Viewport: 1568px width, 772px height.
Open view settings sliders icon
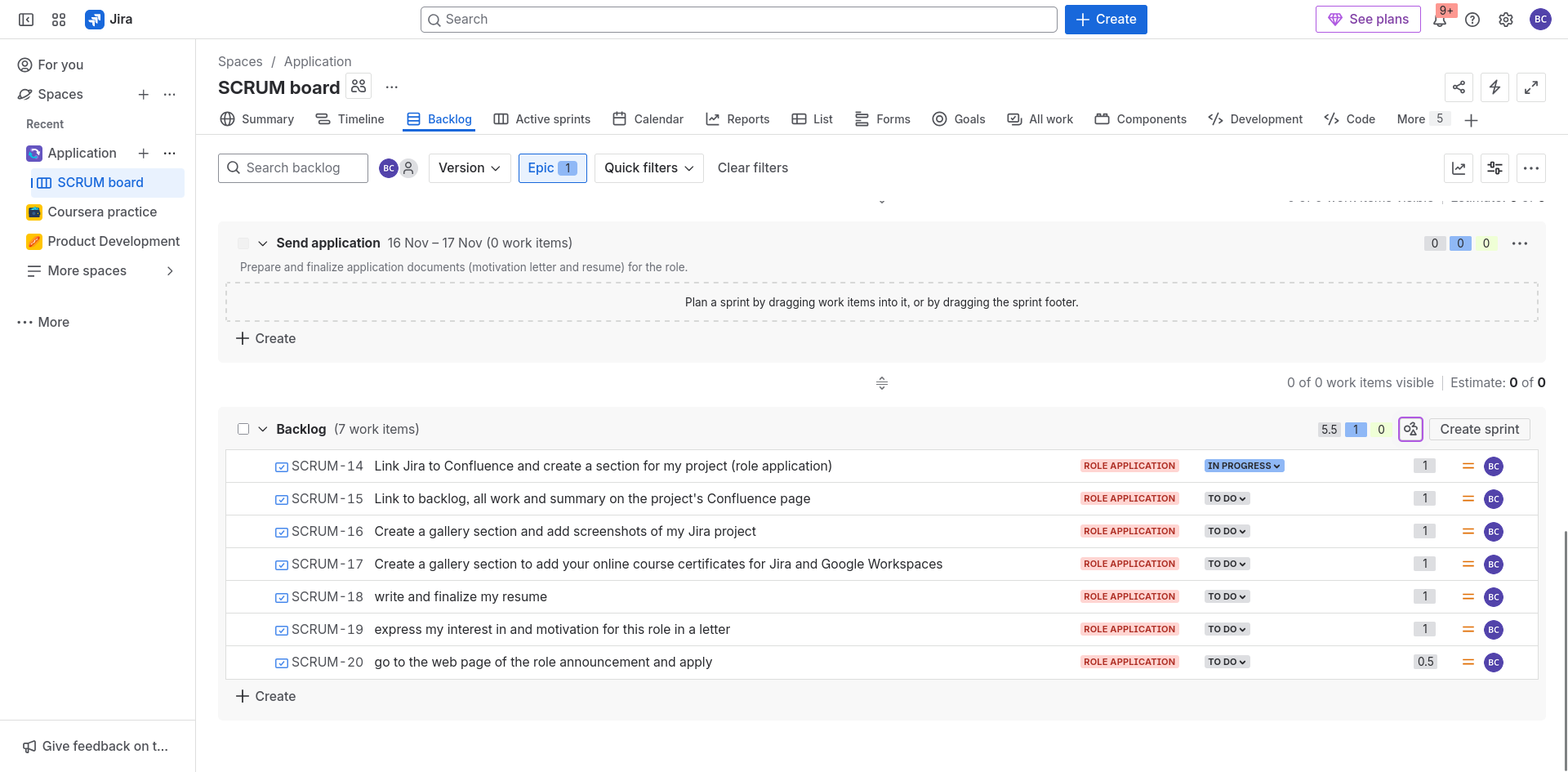pyautogui.click(x=1494, y=168)
